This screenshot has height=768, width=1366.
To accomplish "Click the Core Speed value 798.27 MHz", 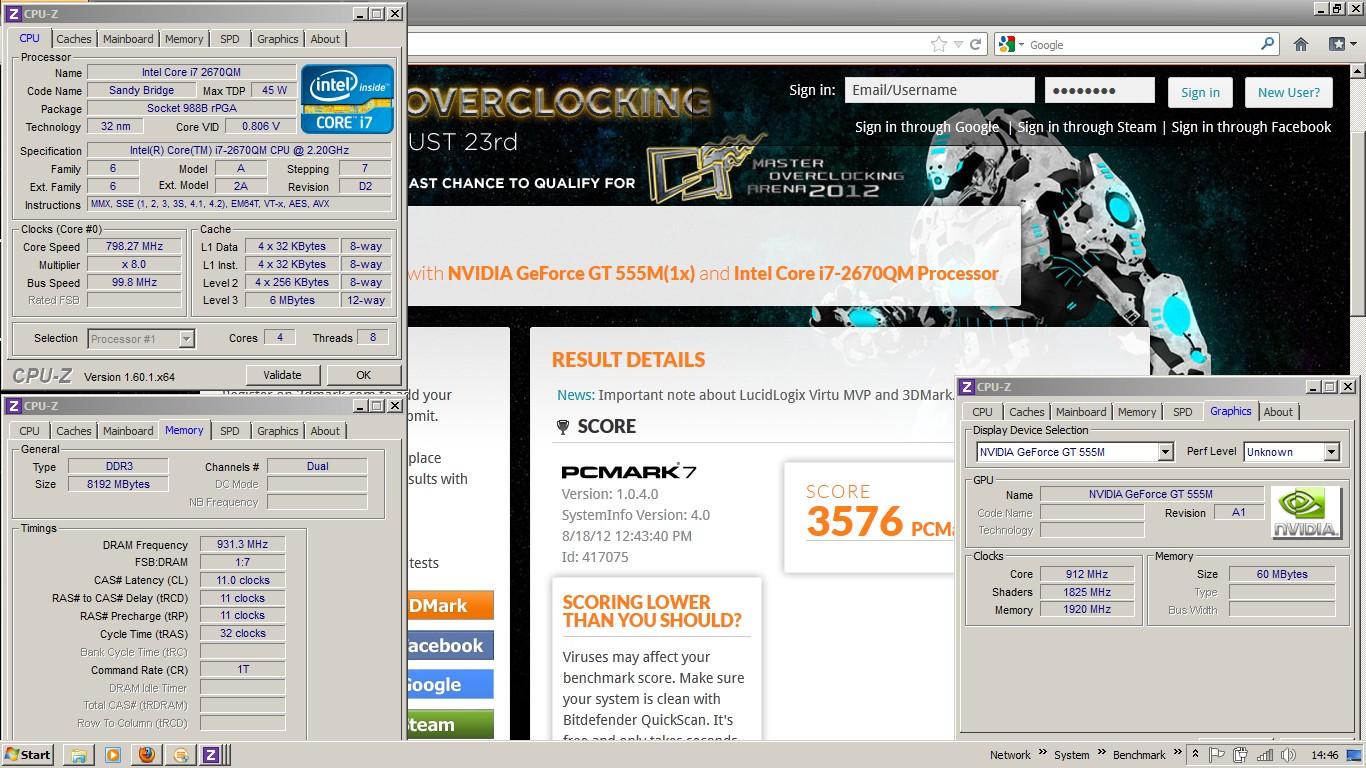I will pyautogui.click(x=134, y=246).
